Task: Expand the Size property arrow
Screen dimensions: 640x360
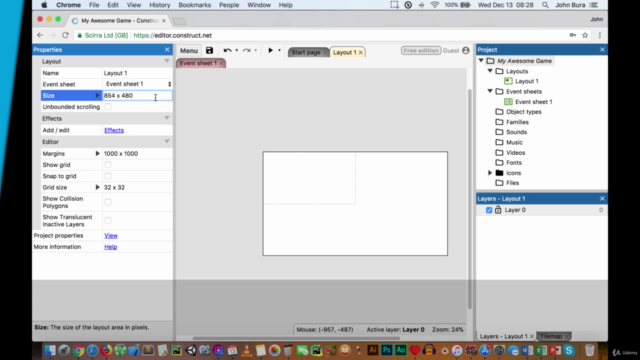Action: coord(98,96)
